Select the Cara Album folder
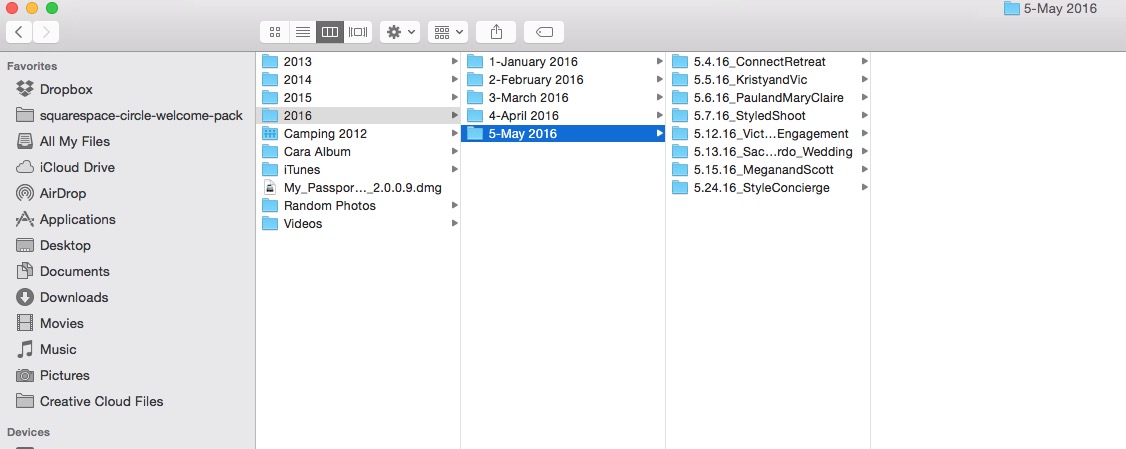Viewport: 1126px width, 449px height. click(358, 152)
